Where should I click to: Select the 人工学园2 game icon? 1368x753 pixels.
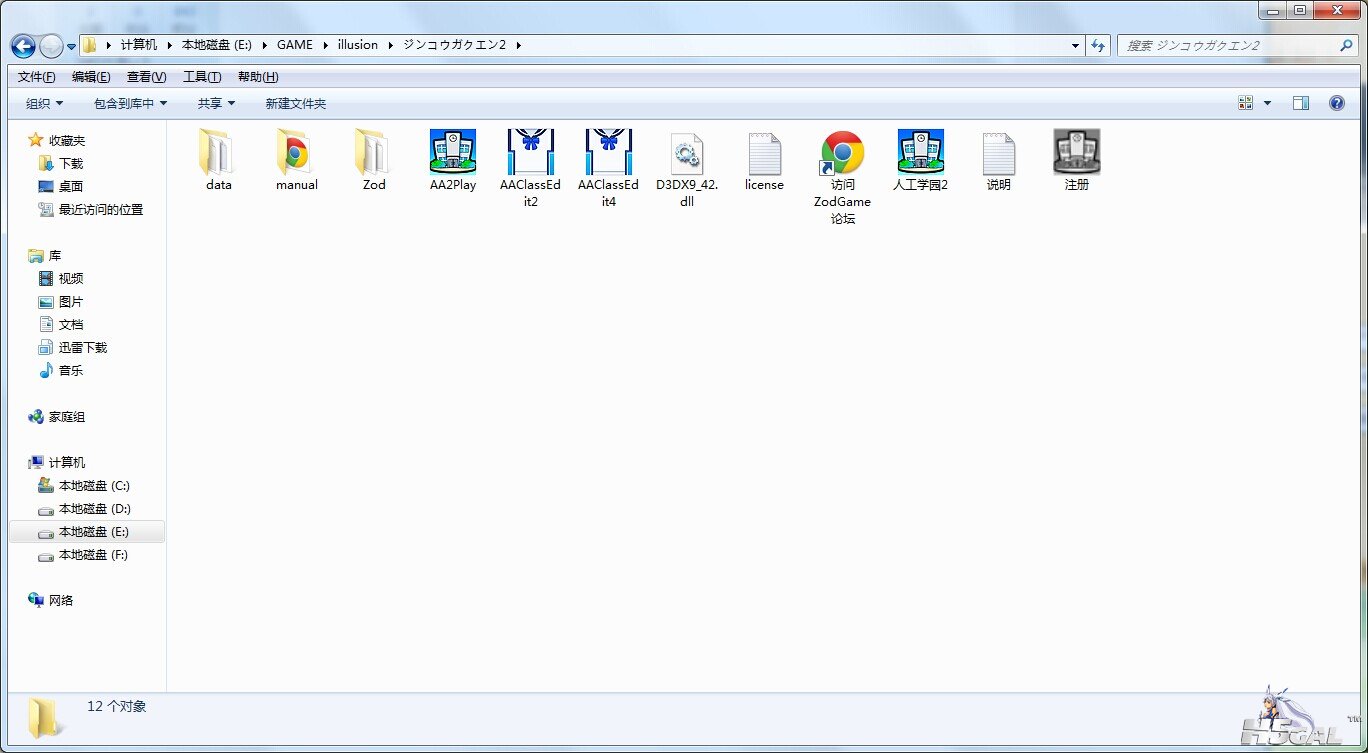pyautogui.click(x=920, y=153)
